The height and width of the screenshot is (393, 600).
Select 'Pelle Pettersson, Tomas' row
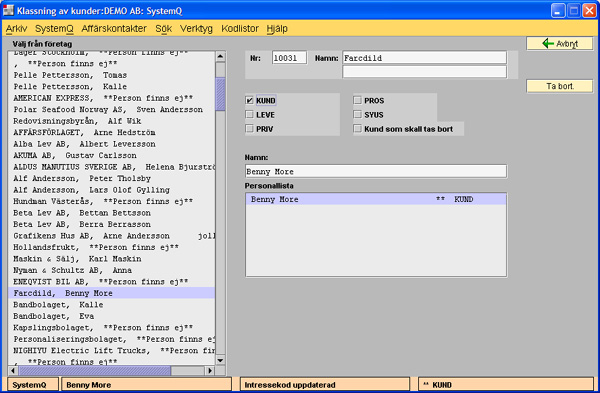click(112, 75)
